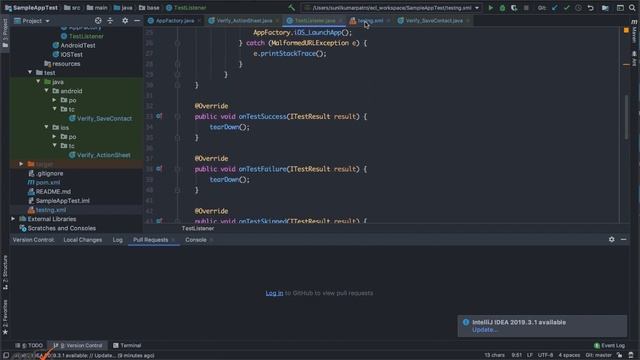The width and height of the screenshot is (640, 360).
Task: Click the memory indicator icon in status bar
Action: pyautogui.click(x=631, y=355)
